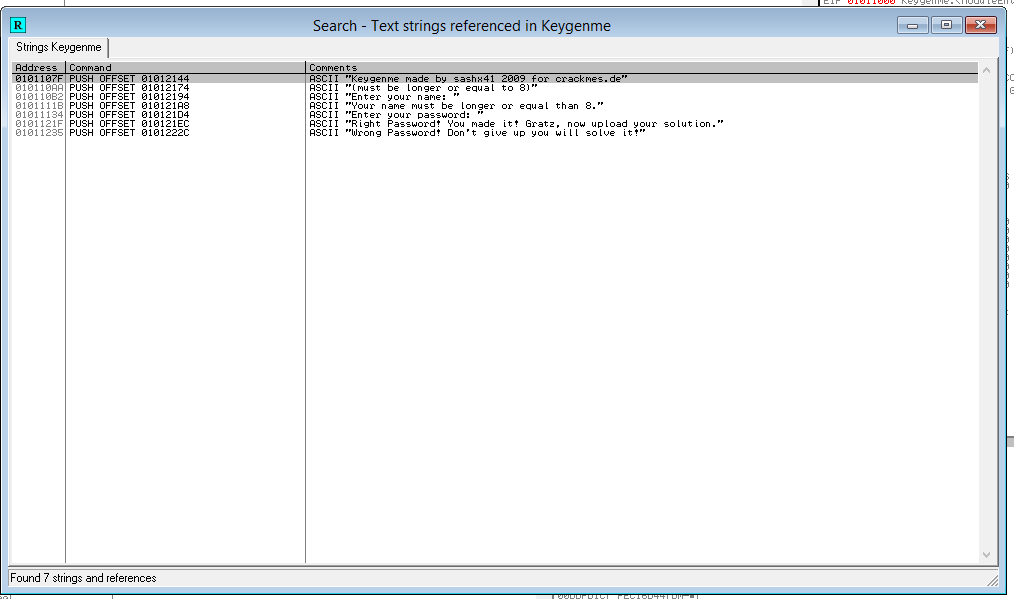The width and height of the screenshot is (1014, 599).
Task: Select the 'Enter your password:' string
Action: point(396,115)
